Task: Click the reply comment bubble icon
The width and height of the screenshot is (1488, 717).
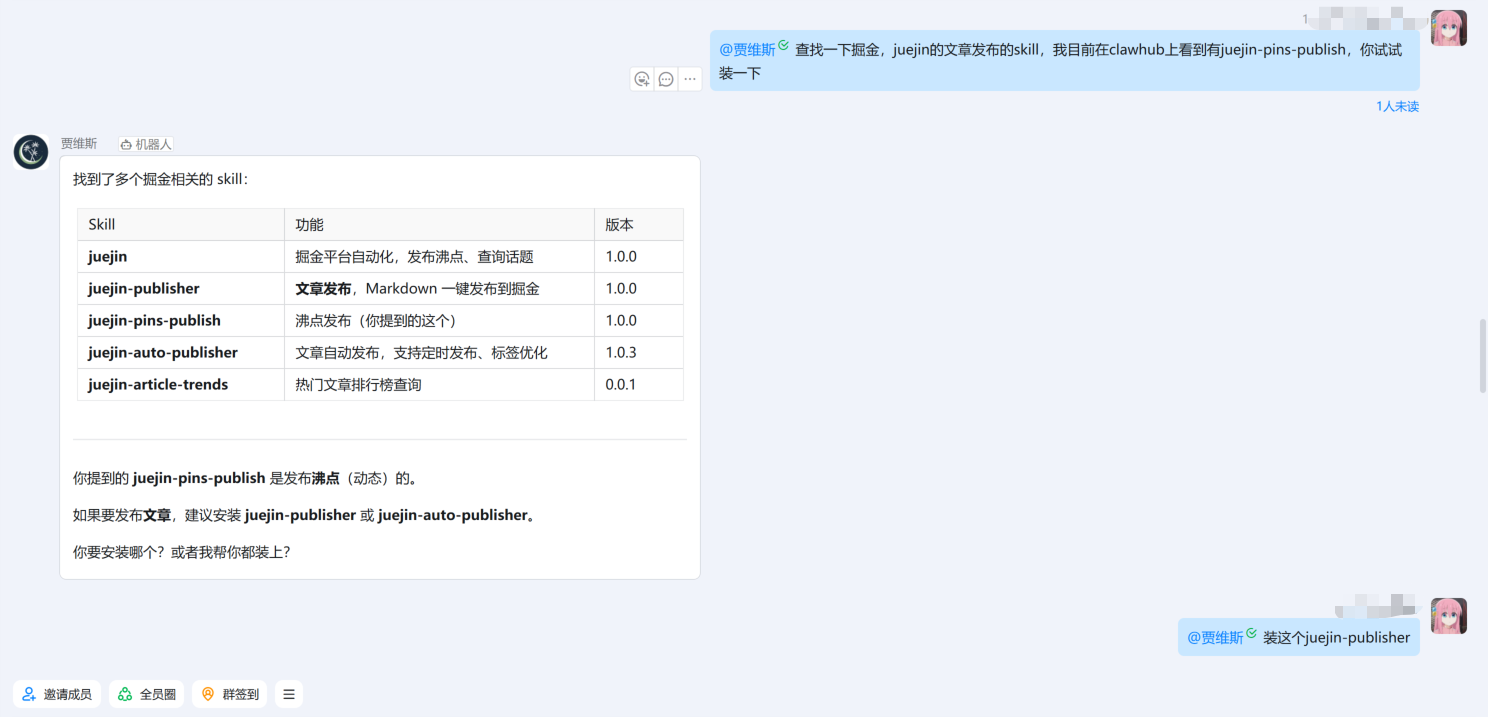Action: pos(666,79)
